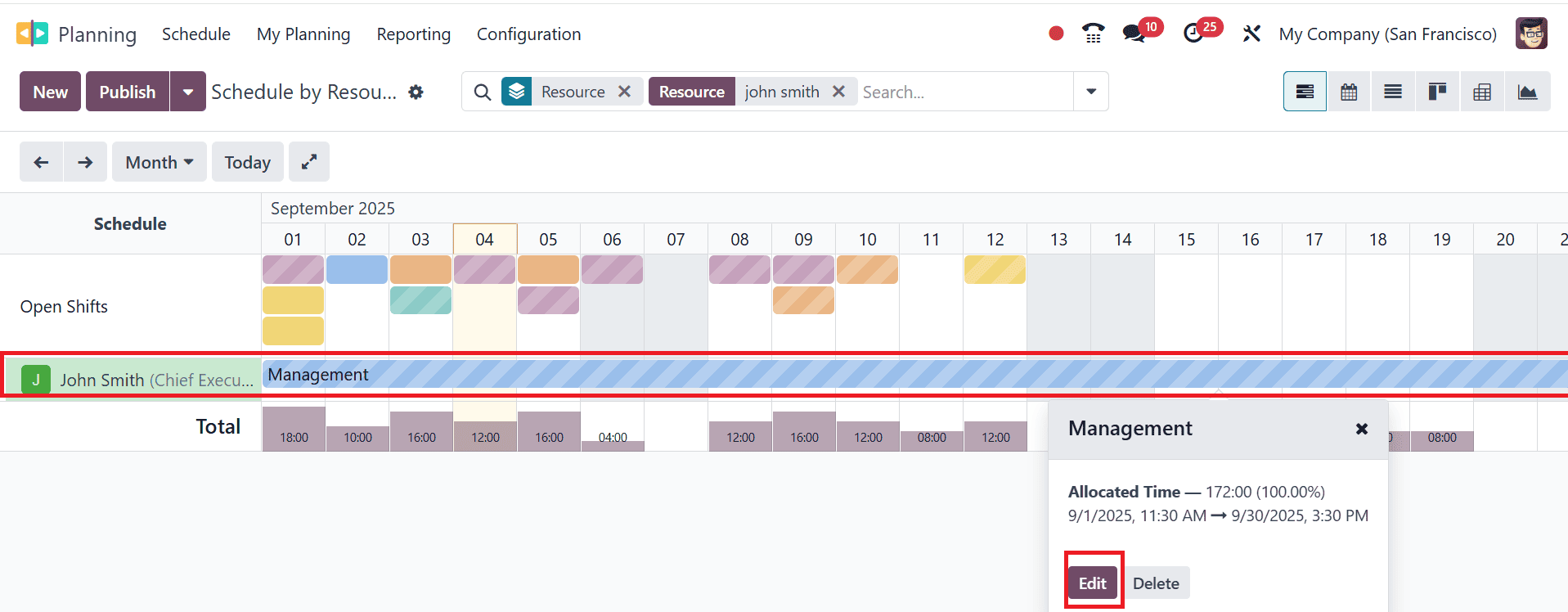Expand the Month scale dropdown
Image resolution: width=1568 pixels, height=612 pixels.
click(x=159, y=162)
